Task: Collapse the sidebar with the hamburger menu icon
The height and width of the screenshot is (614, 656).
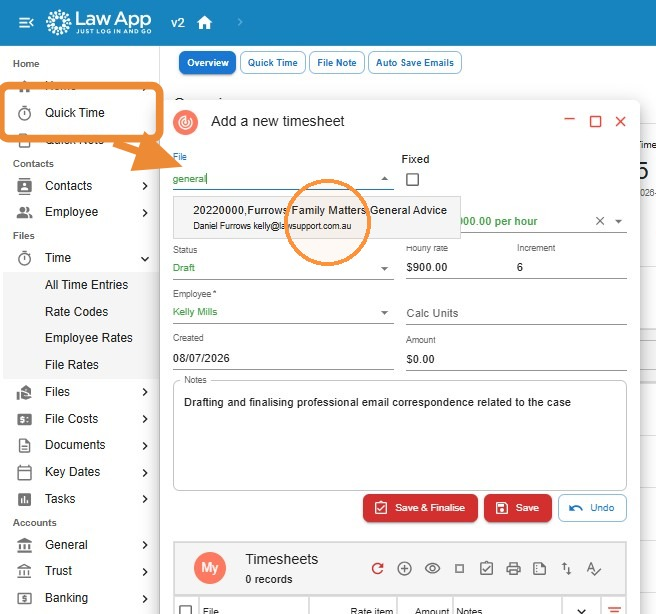Action: pyautogui.click(x=26, y=23)
